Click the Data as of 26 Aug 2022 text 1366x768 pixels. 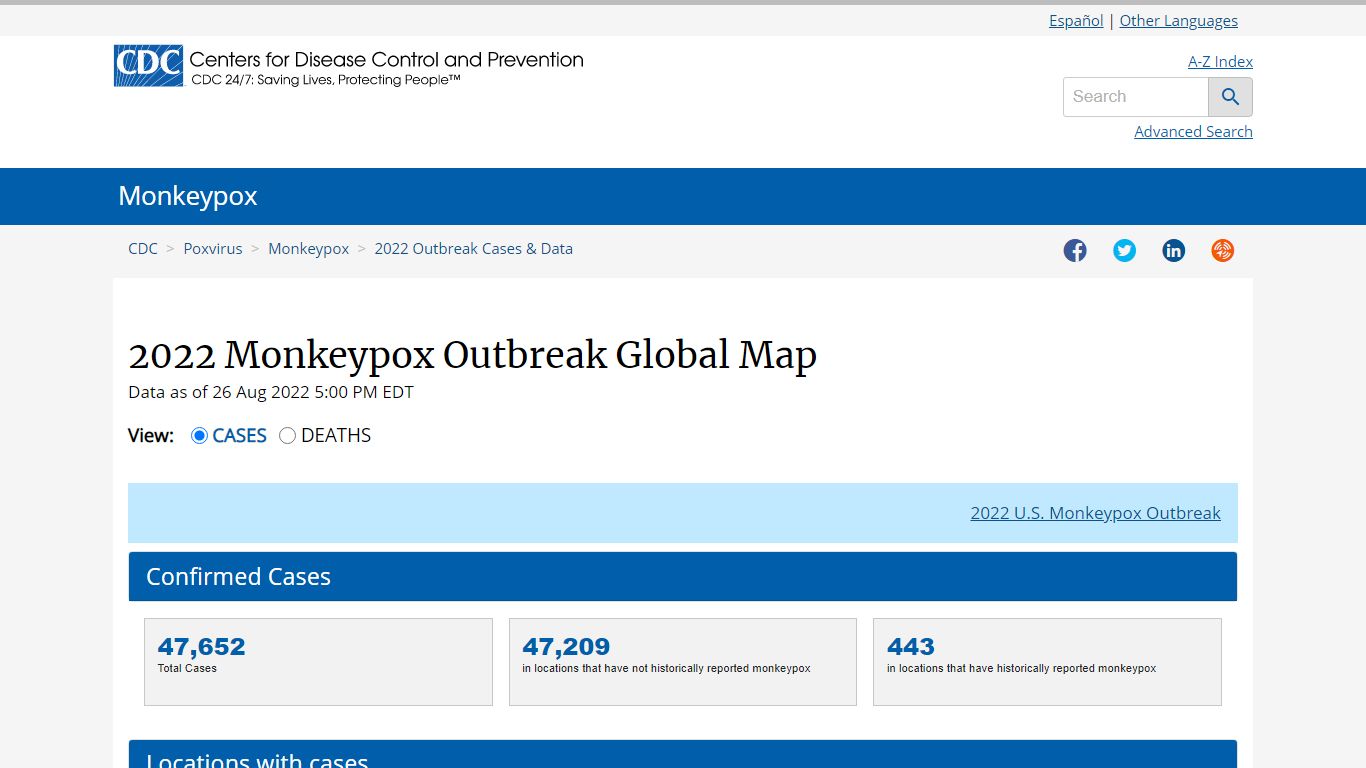271,392
